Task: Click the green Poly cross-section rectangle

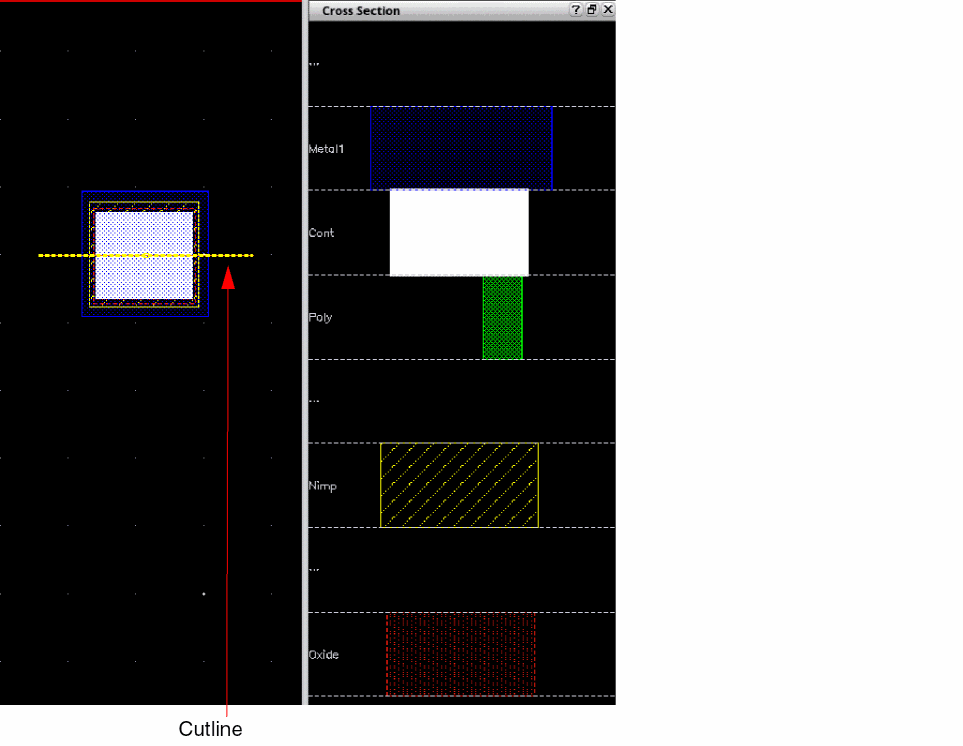Action: [503, 317]
